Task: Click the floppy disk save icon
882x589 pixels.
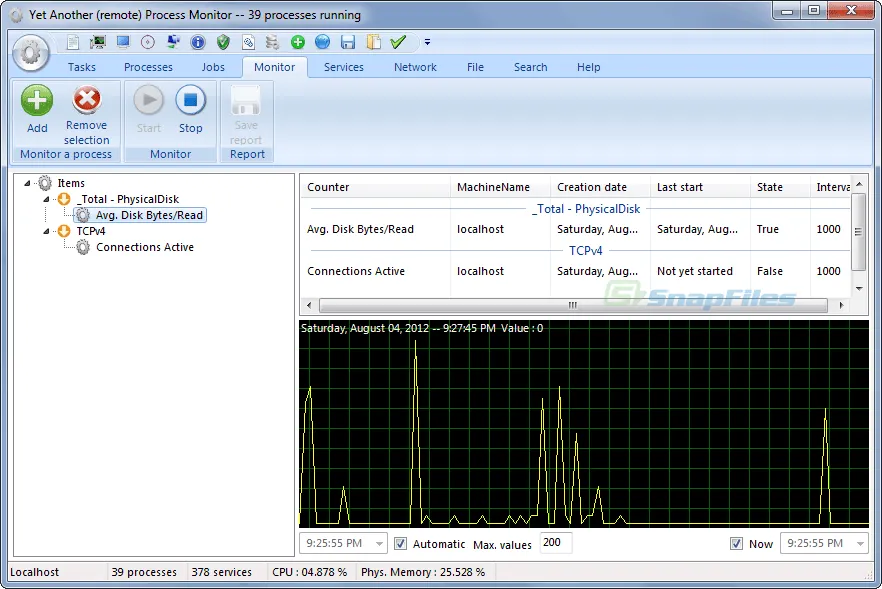Action: (x=348, y=42)
